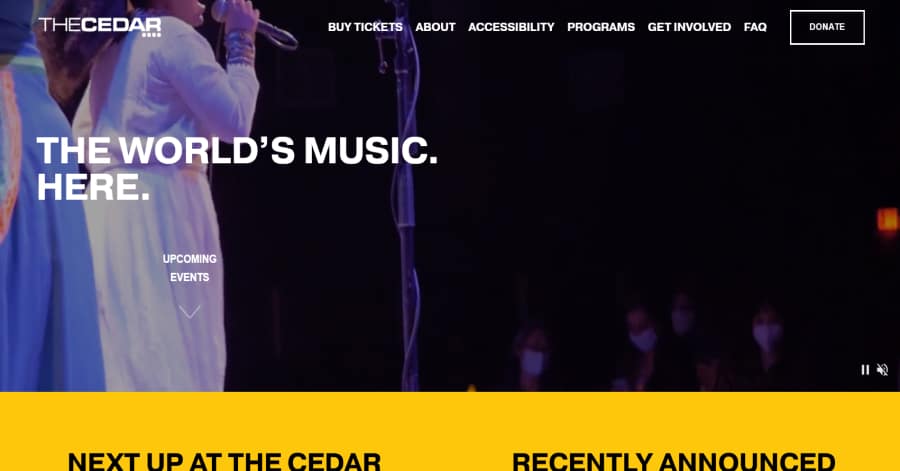Select Get Involved in the navigation
900x471 pixels.
coord(689,27)
